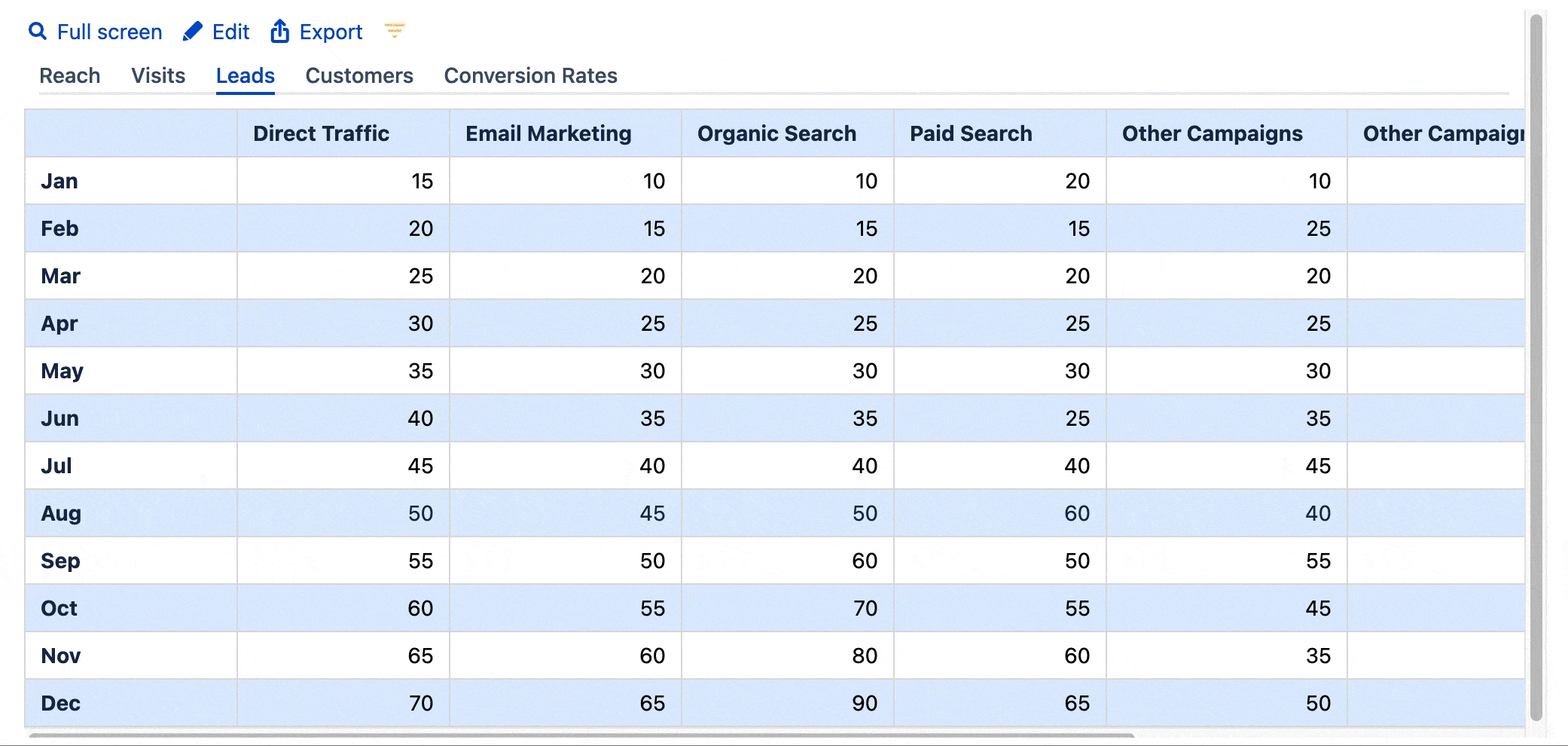Click the Full screen link text
This screenshot has height=746, width=1568.
pyautogui.click(x=109, y=32)
